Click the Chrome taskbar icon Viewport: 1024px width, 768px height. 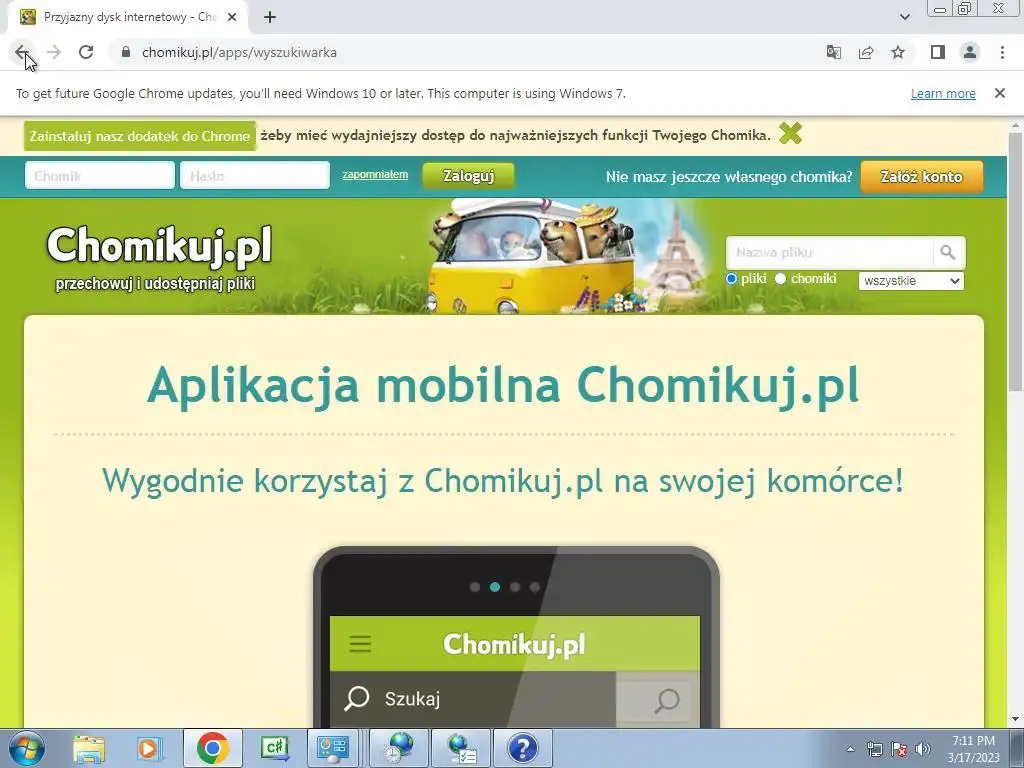point(212,748)
